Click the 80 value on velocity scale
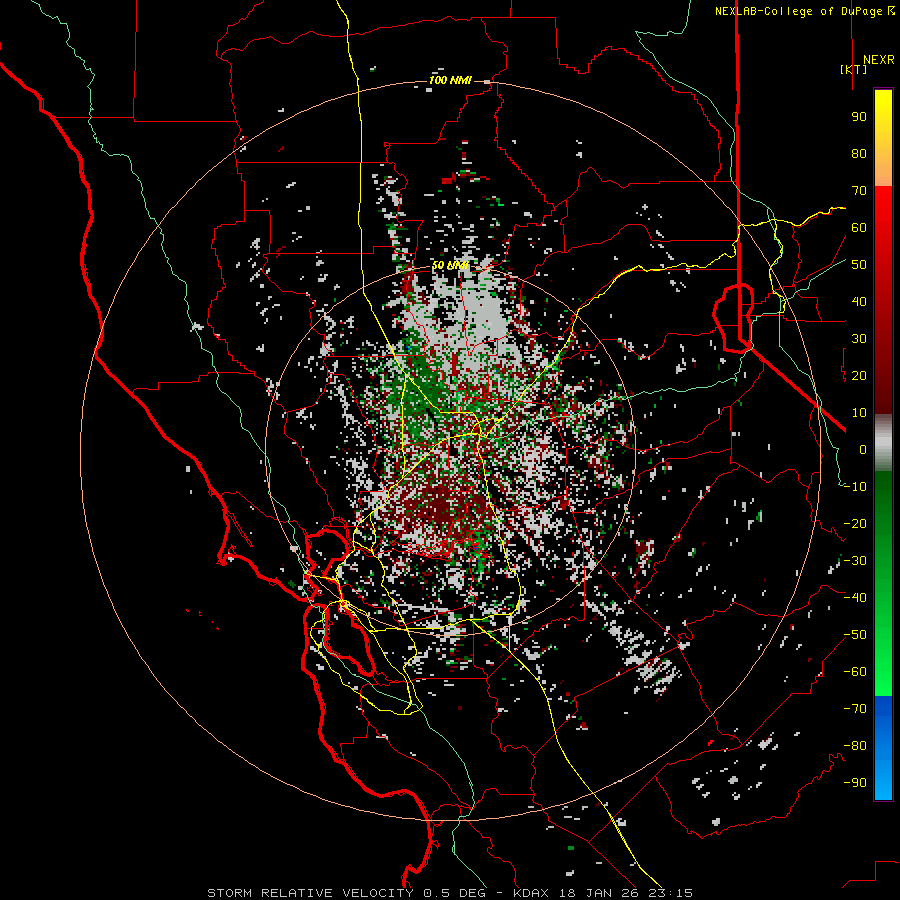Image resolution: width=900 pixels, height=900 pixels. pyautogui.click(x=859, y=153)
